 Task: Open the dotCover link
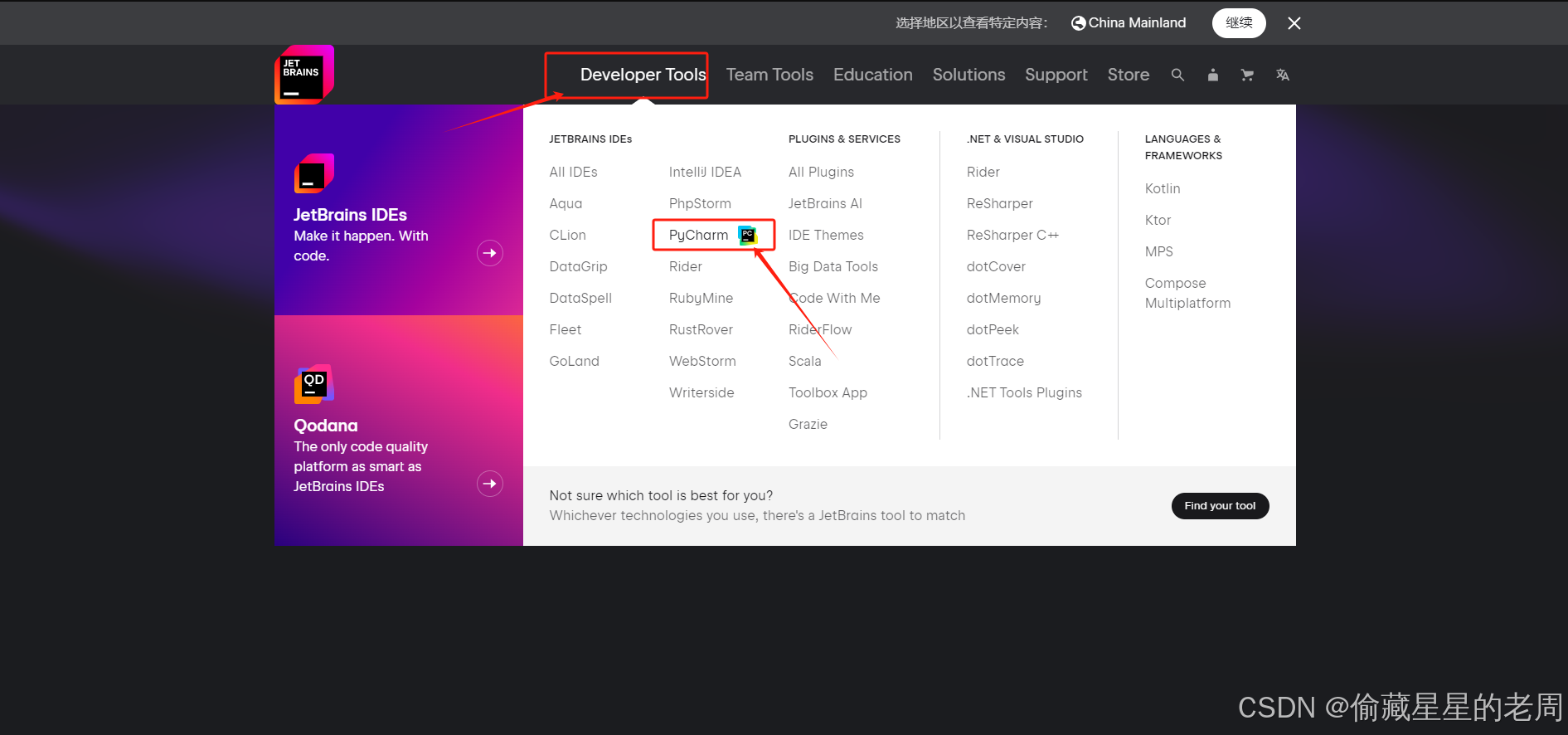click(x=996, y=266)
